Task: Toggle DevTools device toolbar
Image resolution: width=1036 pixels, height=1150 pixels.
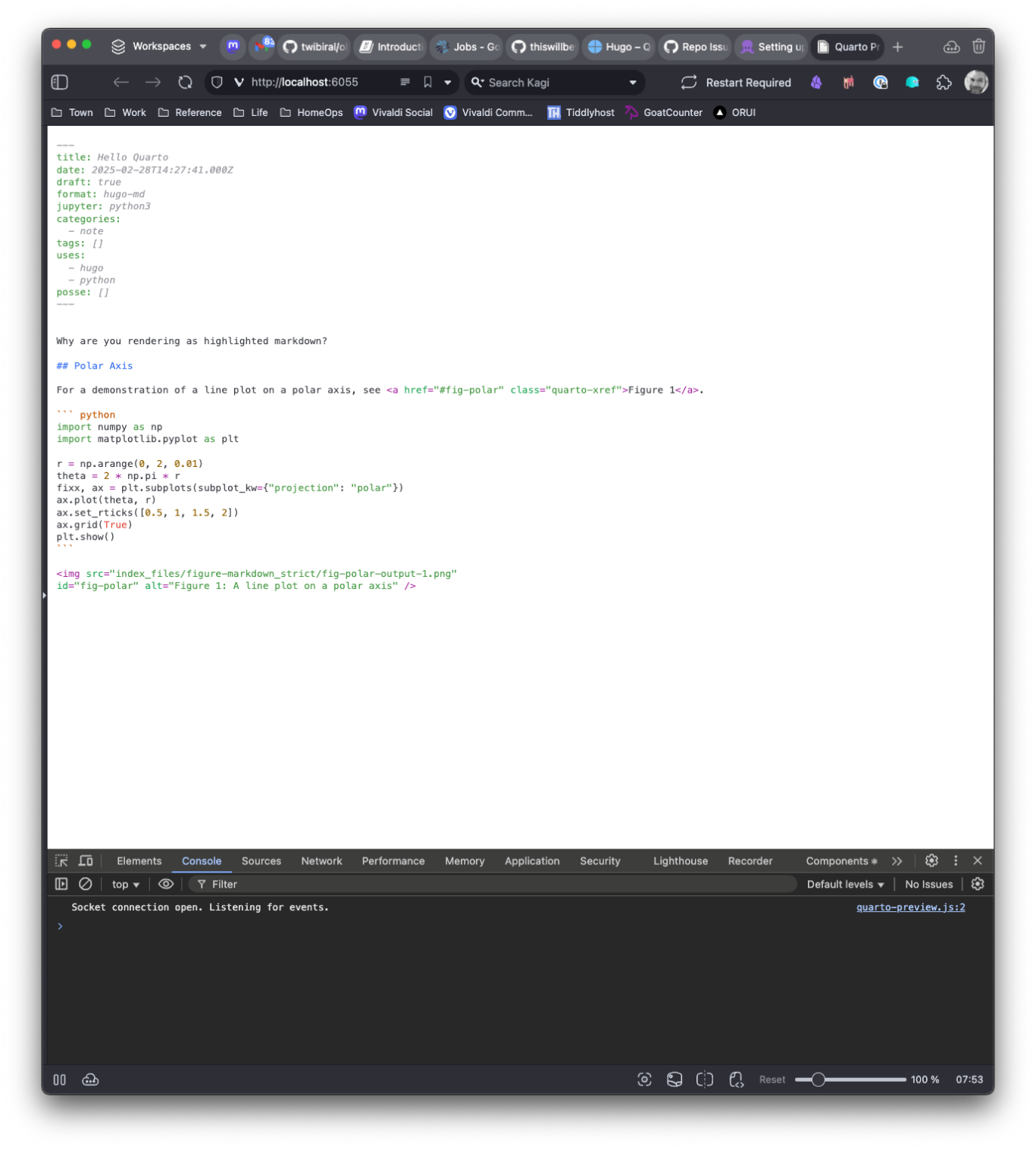Action: click(x=86, y=861)
